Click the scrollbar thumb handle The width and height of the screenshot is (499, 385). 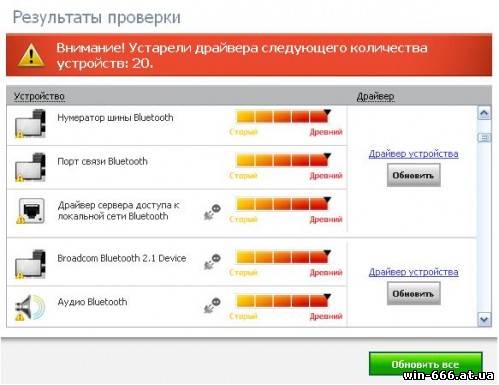(x=484, y=137)
